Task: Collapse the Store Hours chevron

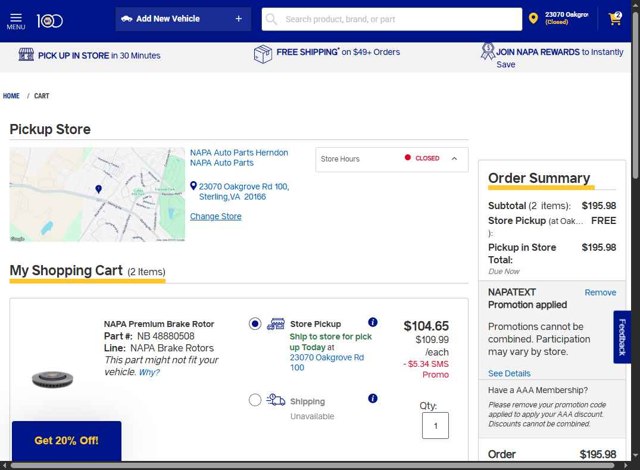Action: (x=454, y=158)
